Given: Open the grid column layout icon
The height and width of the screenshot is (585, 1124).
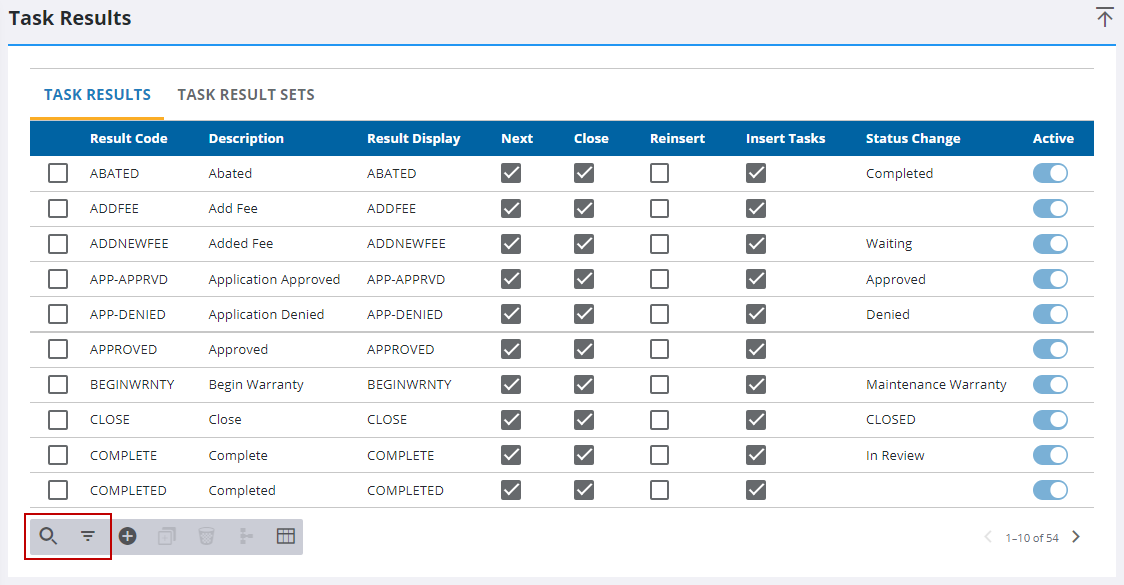Looking at the screenshot, I should 285,536.
